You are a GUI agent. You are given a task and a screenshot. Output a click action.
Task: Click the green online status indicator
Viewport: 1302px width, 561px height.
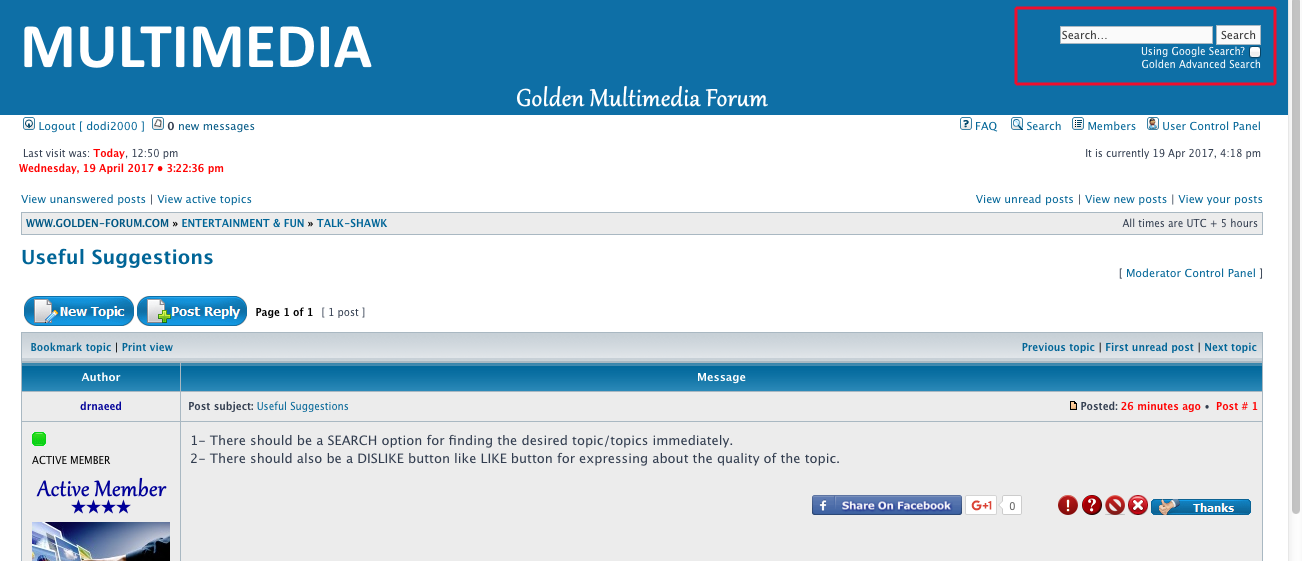pos(39,439)
